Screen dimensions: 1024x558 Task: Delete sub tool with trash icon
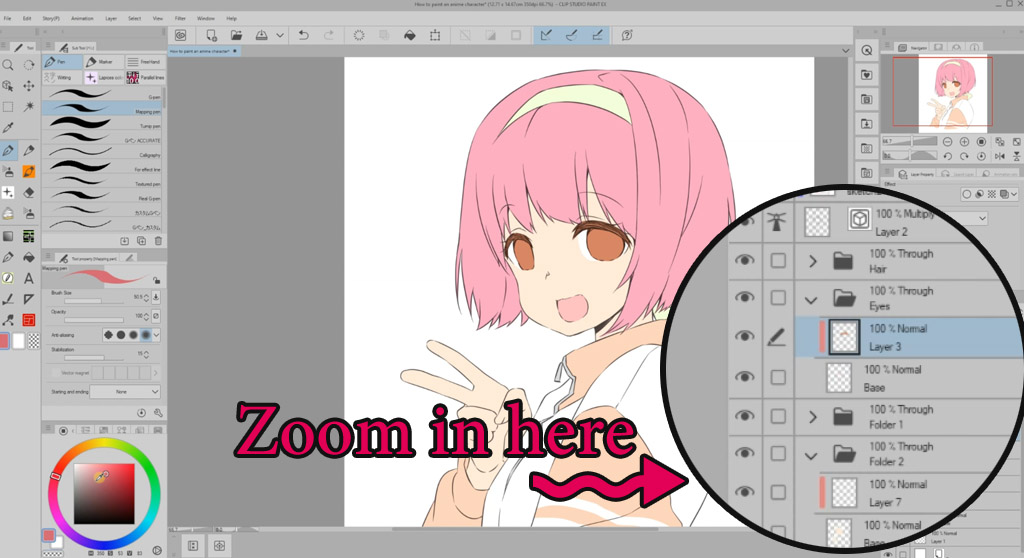pos(159,241)
